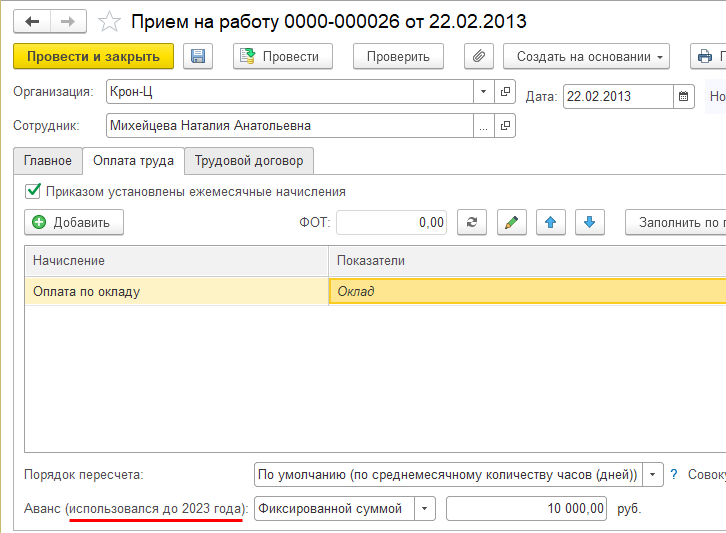
Task: Click the back navigation arrow
Action: point(33,21)
